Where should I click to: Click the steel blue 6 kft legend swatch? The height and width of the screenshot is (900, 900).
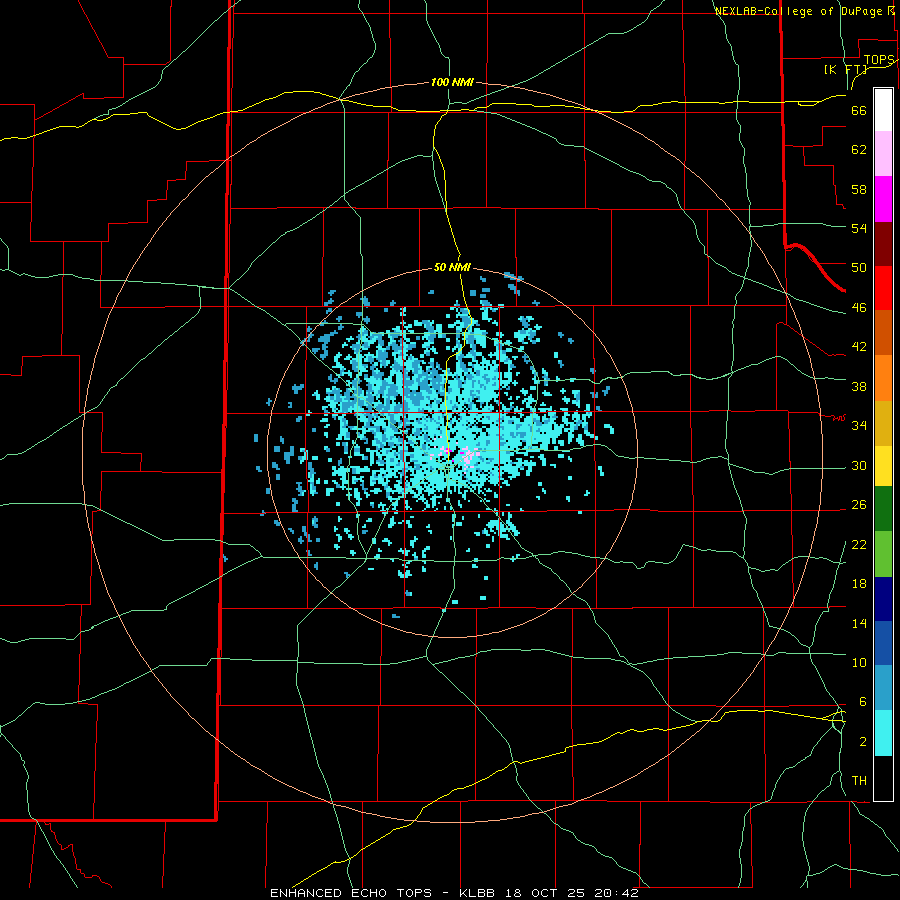(x=883, y=688)
